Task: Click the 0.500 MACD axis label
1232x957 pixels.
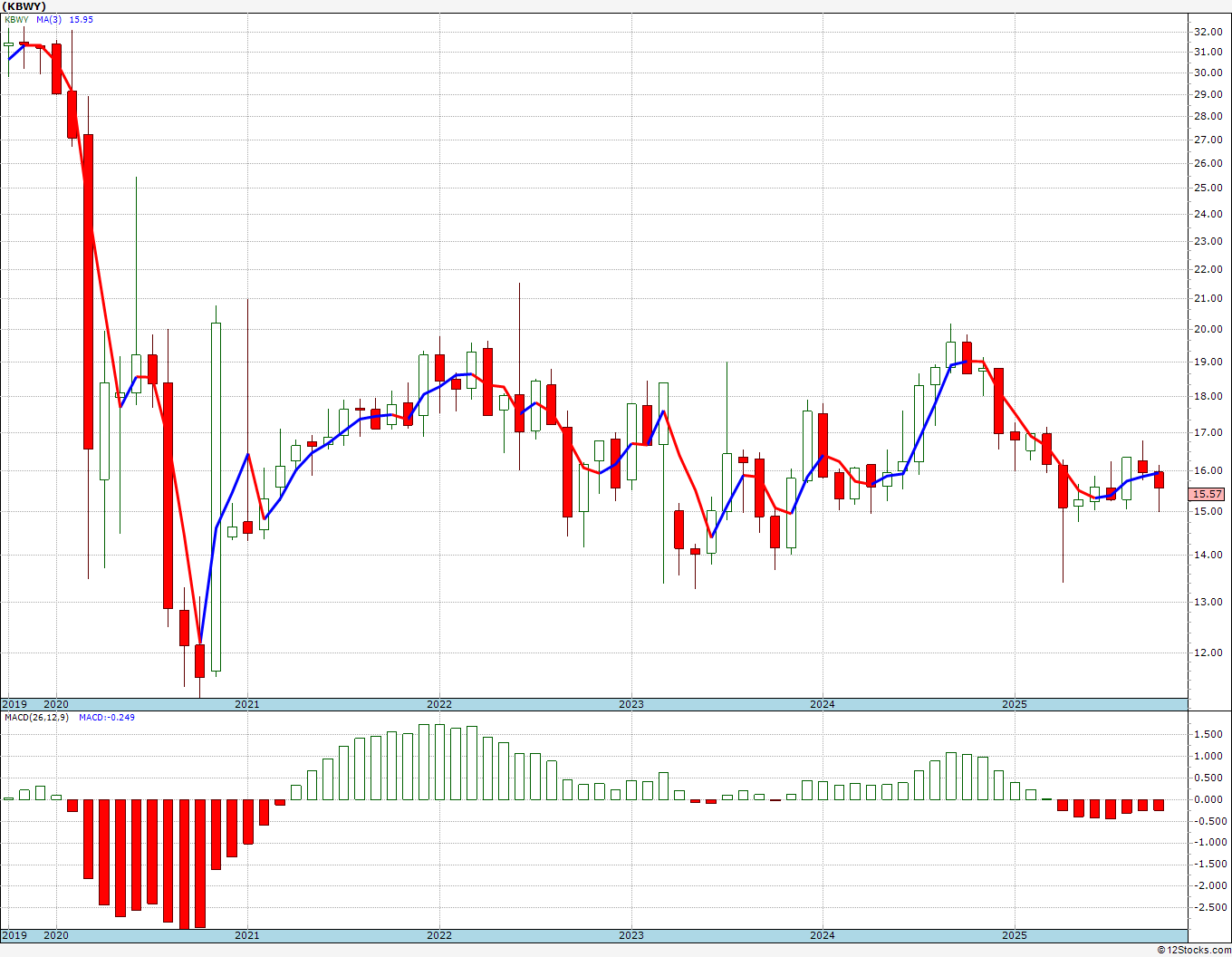Action: [1210, 778]
